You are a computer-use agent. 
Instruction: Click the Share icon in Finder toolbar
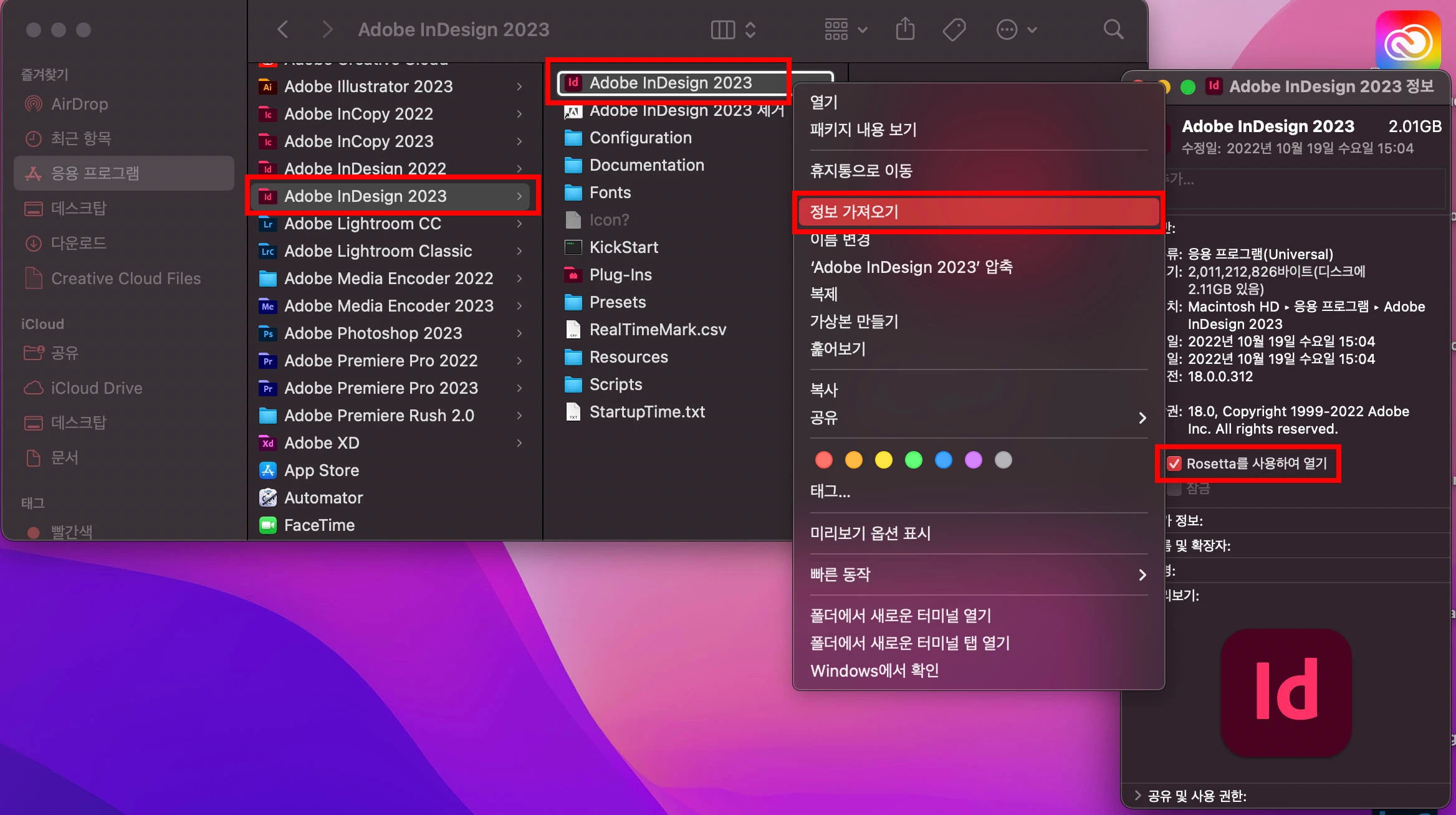click(905, 29)
